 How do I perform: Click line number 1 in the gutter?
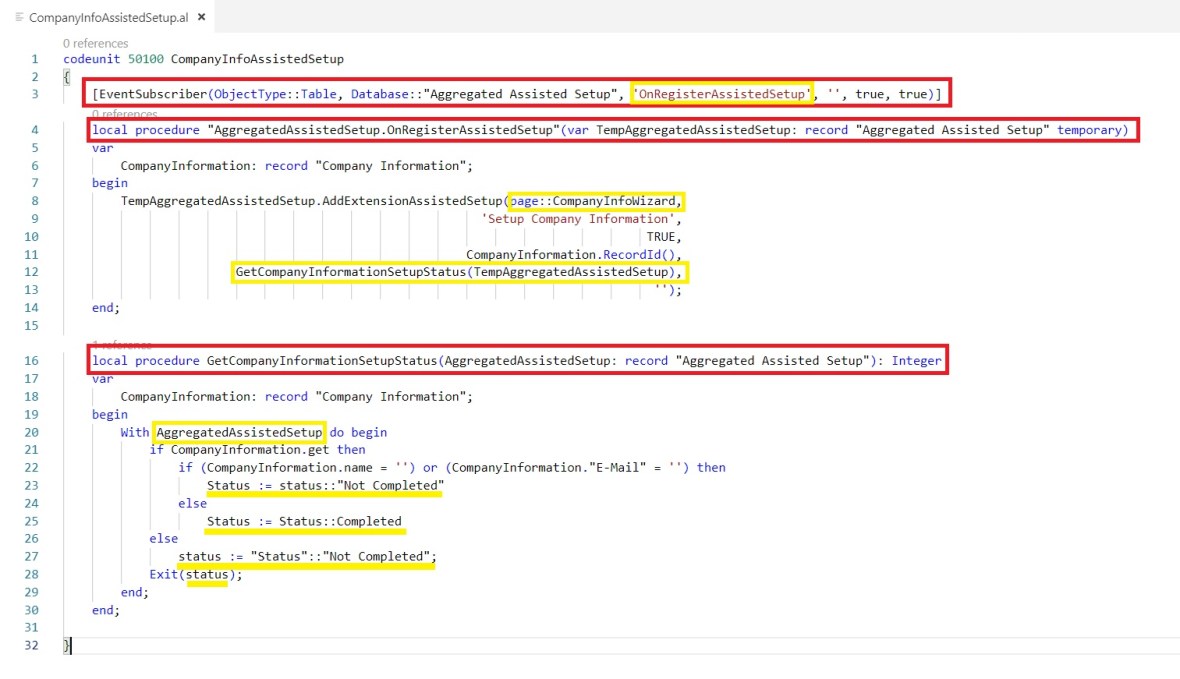[35, 59]
